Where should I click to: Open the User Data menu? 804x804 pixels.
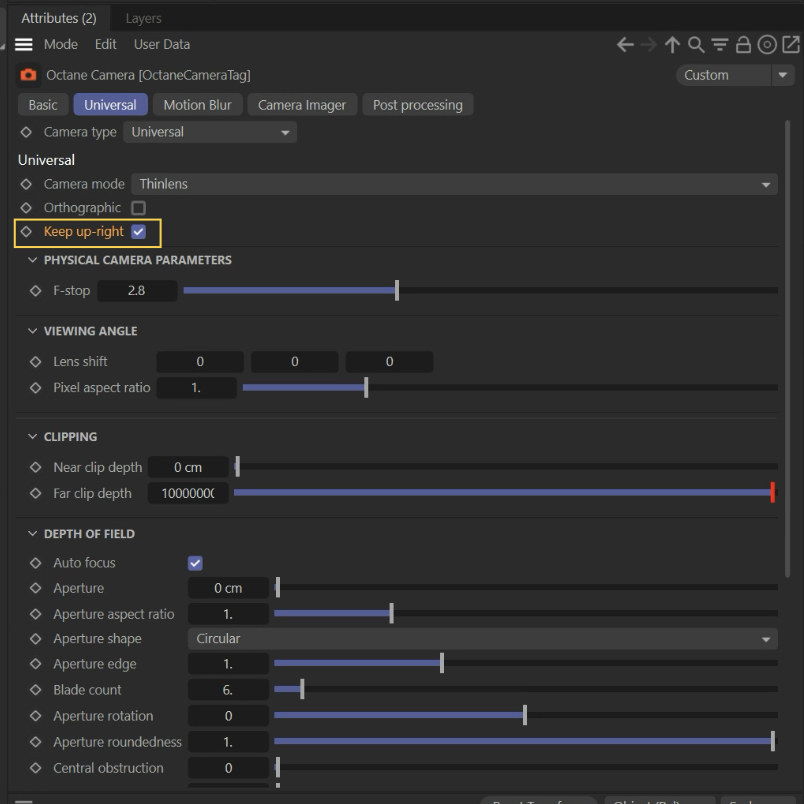(162, 45)
